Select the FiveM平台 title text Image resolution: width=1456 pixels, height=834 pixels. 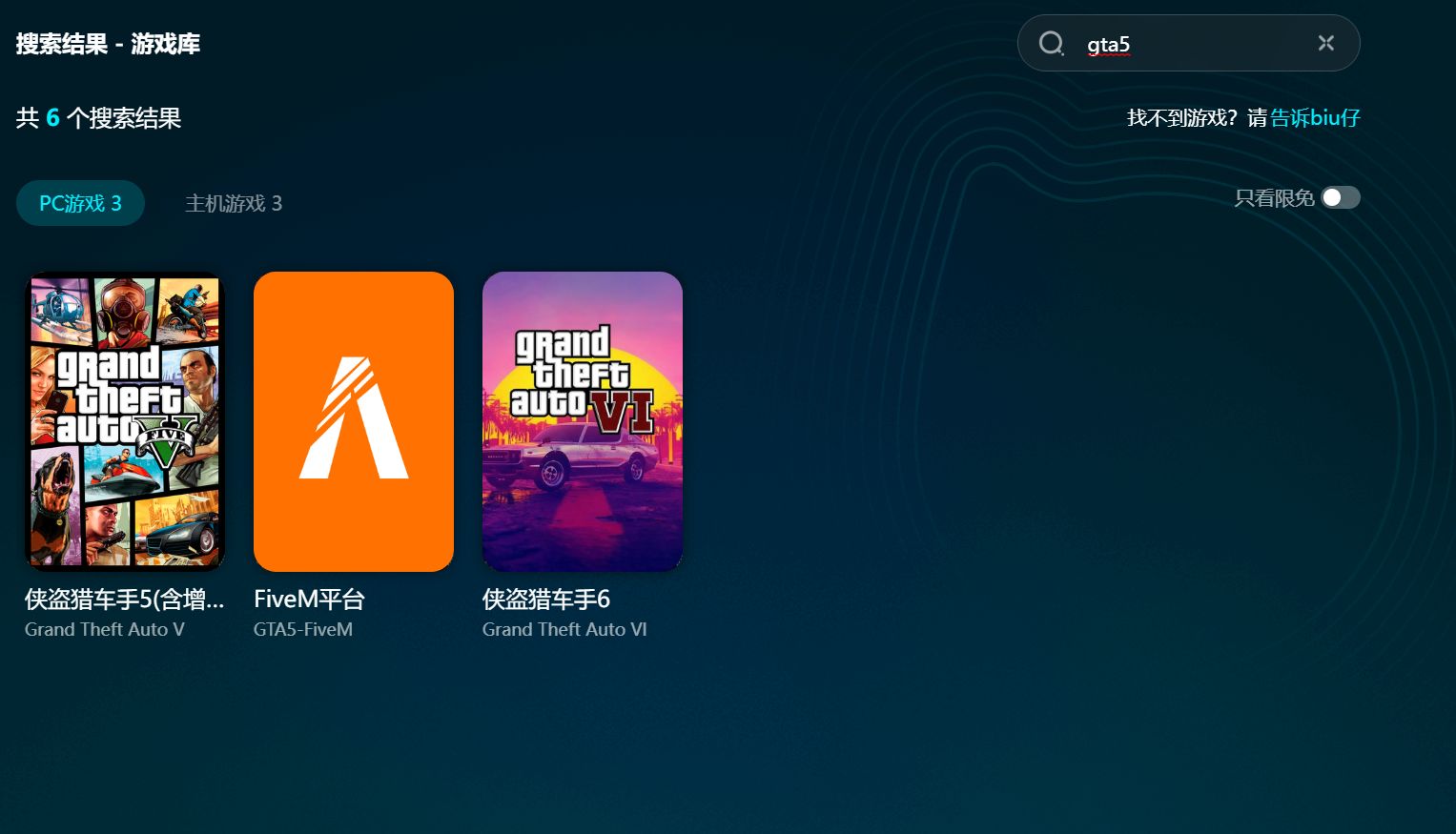(x=309, y=599)
